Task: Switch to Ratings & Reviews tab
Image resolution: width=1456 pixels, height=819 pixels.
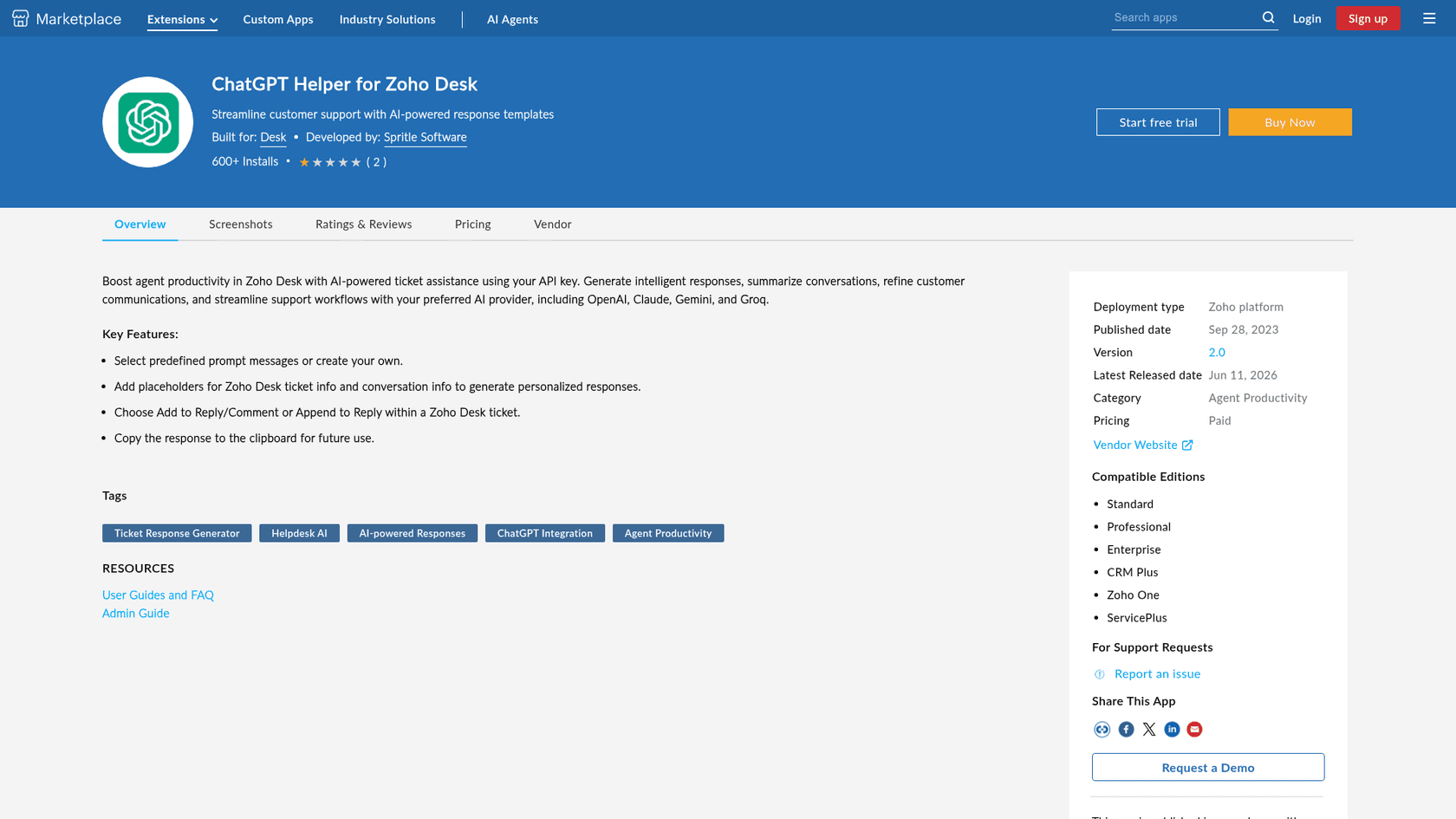Action: pos(364,224)
